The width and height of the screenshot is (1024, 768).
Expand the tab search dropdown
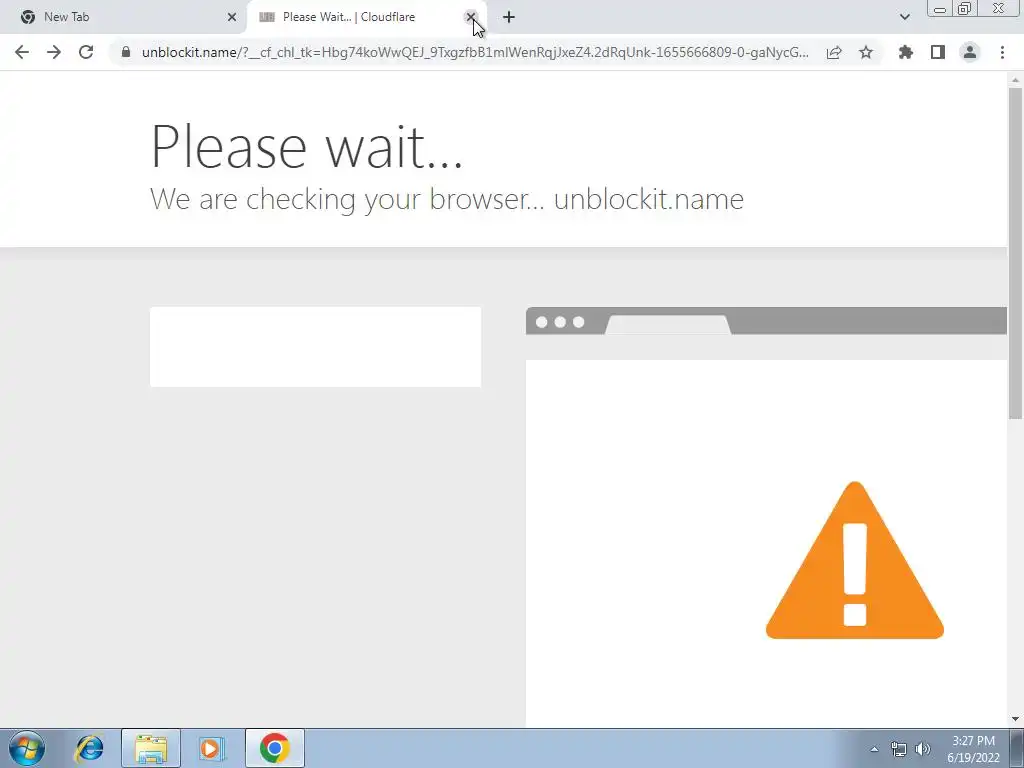(904, 17)
